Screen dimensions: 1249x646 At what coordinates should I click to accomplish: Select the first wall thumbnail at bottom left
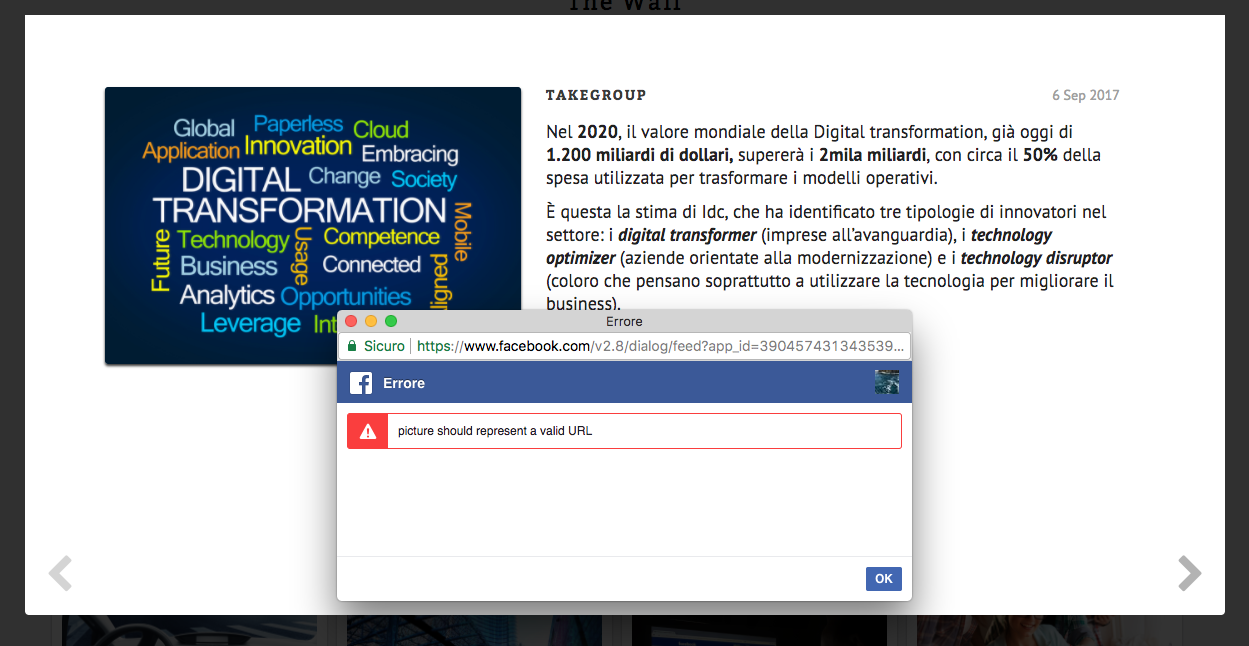[x=190, y=630]
